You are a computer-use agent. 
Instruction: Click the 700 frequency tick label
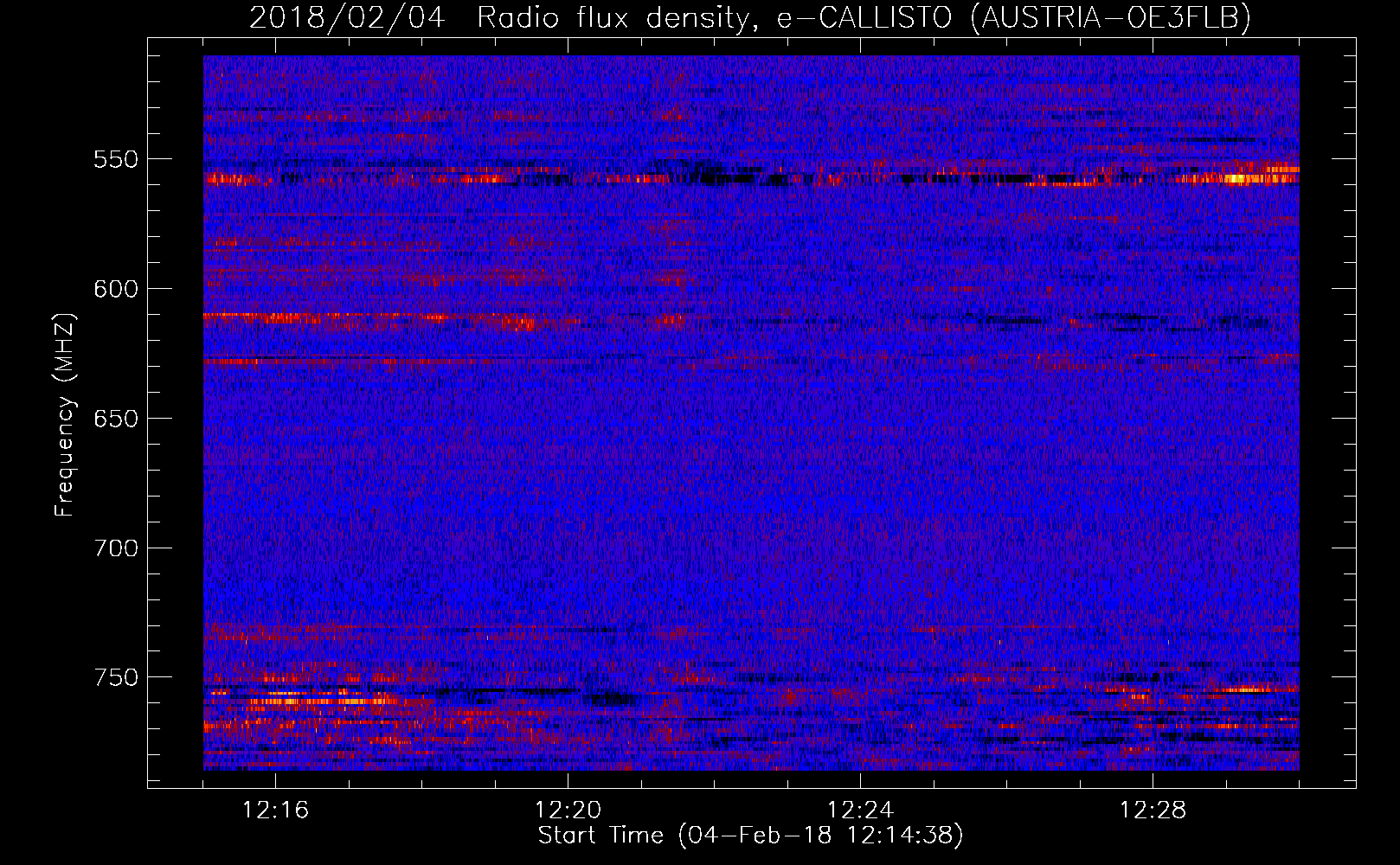tap(115, 548)
